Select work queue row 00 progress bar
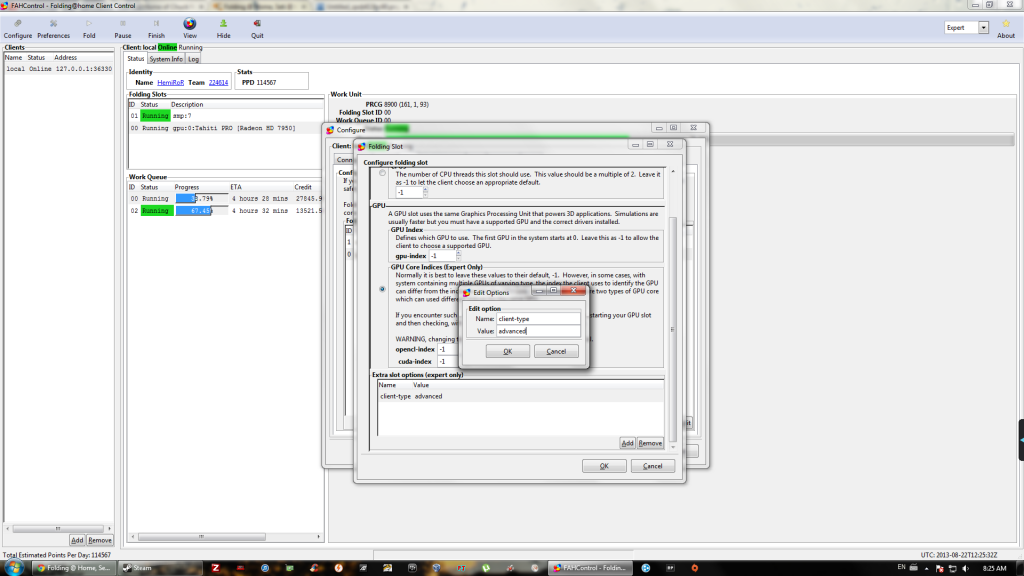 [201, 199]
